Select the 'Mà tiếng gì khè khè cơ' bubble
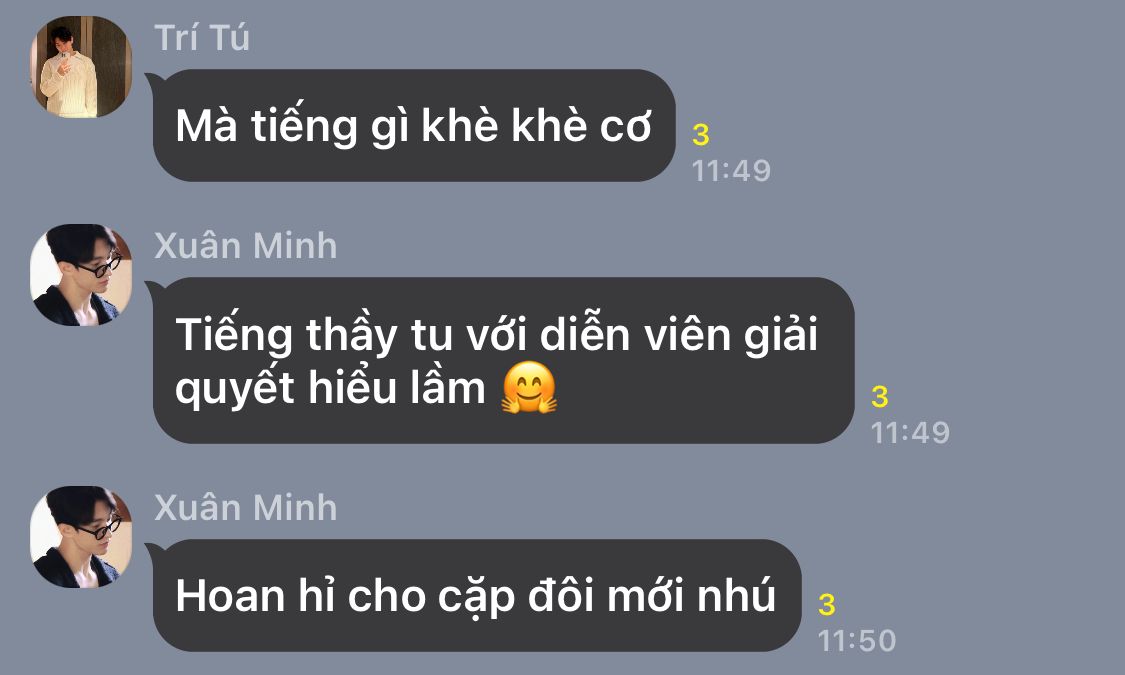Screen dimensions: 1125x675 414,126
